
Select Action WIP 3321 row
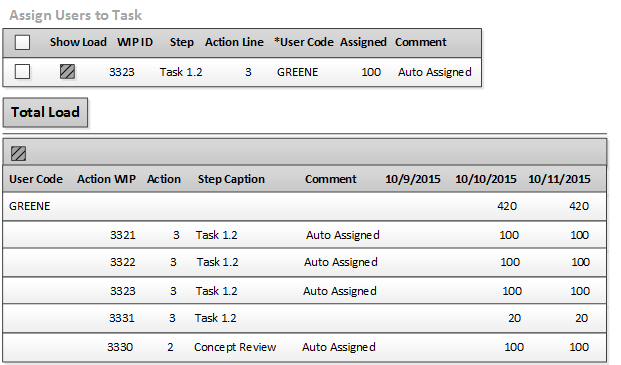pyautogui.click(x=304, y=235)
